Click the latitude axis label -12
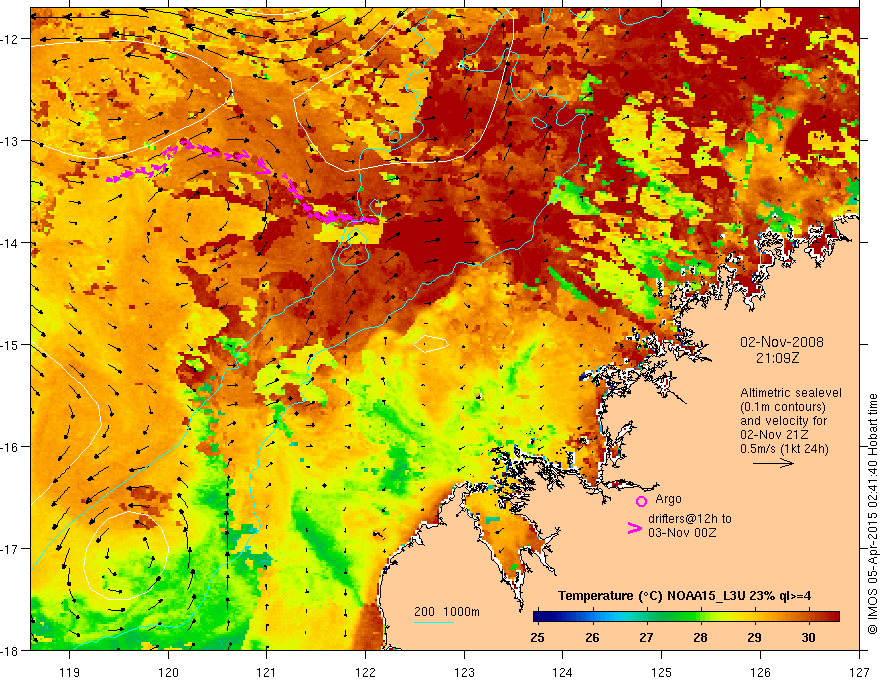880x680 pixels. (11, 39)
